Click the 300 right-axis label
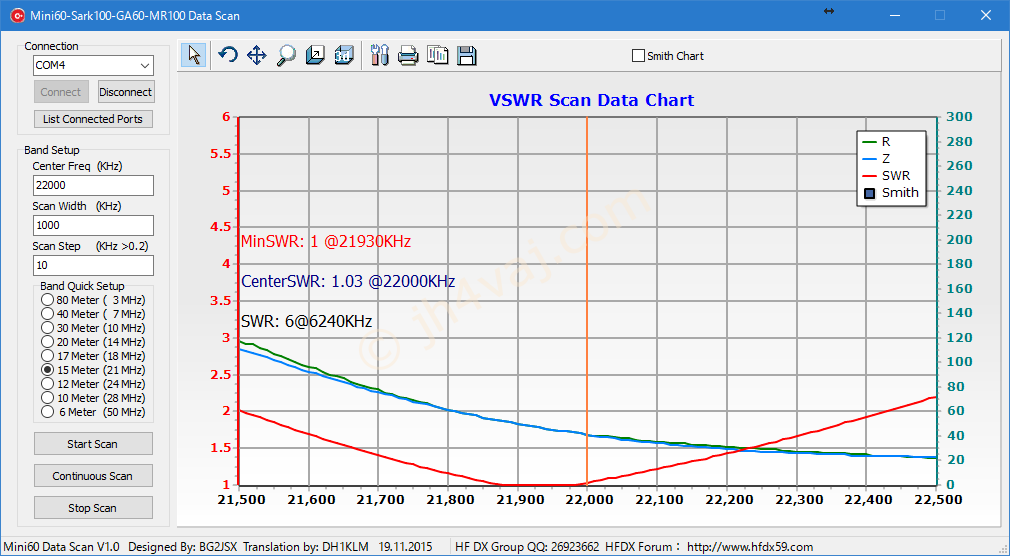The image size is (1010, 556). point(959,117)
